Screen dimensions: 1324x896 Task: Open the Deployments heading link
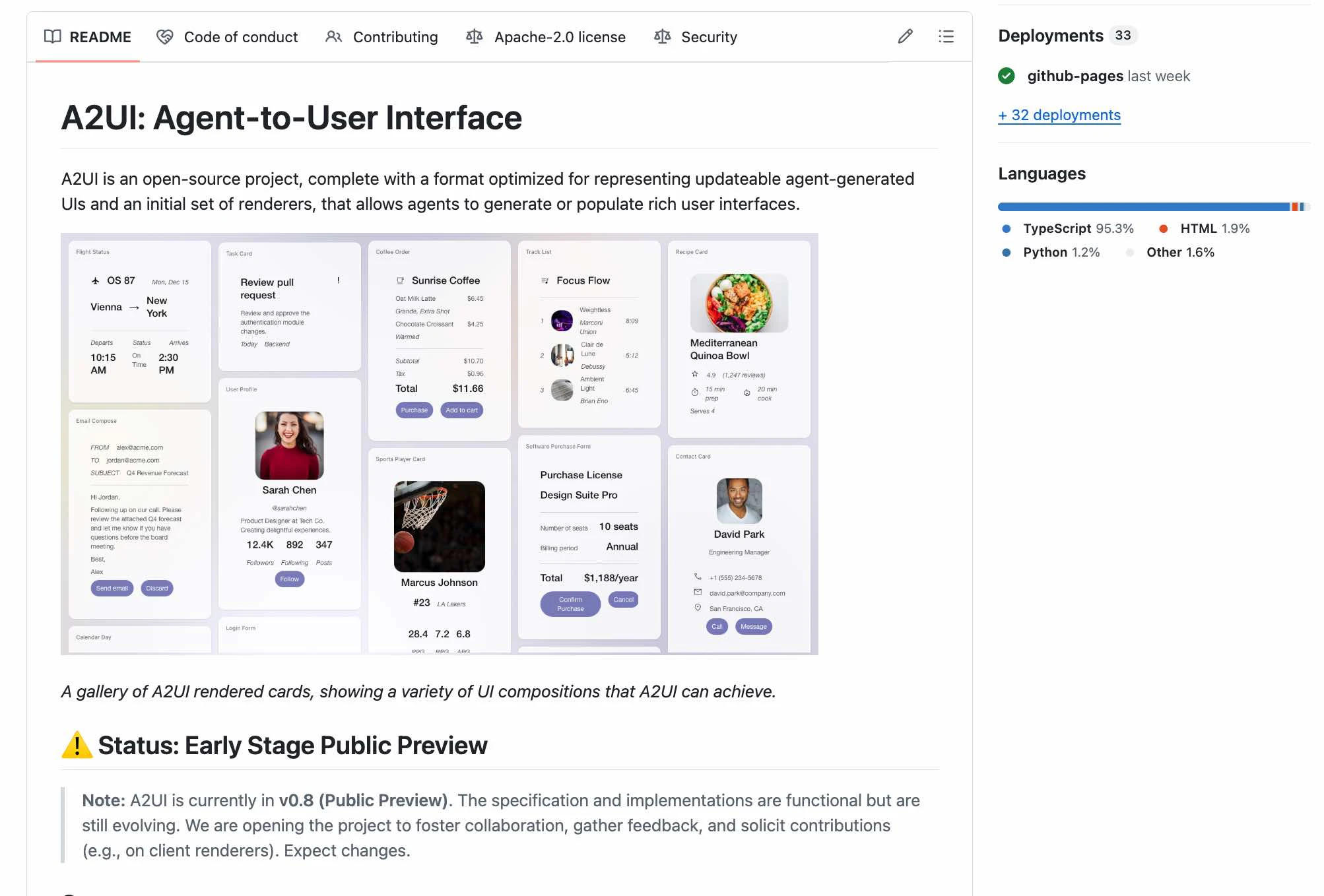(x=1051, y=36)
